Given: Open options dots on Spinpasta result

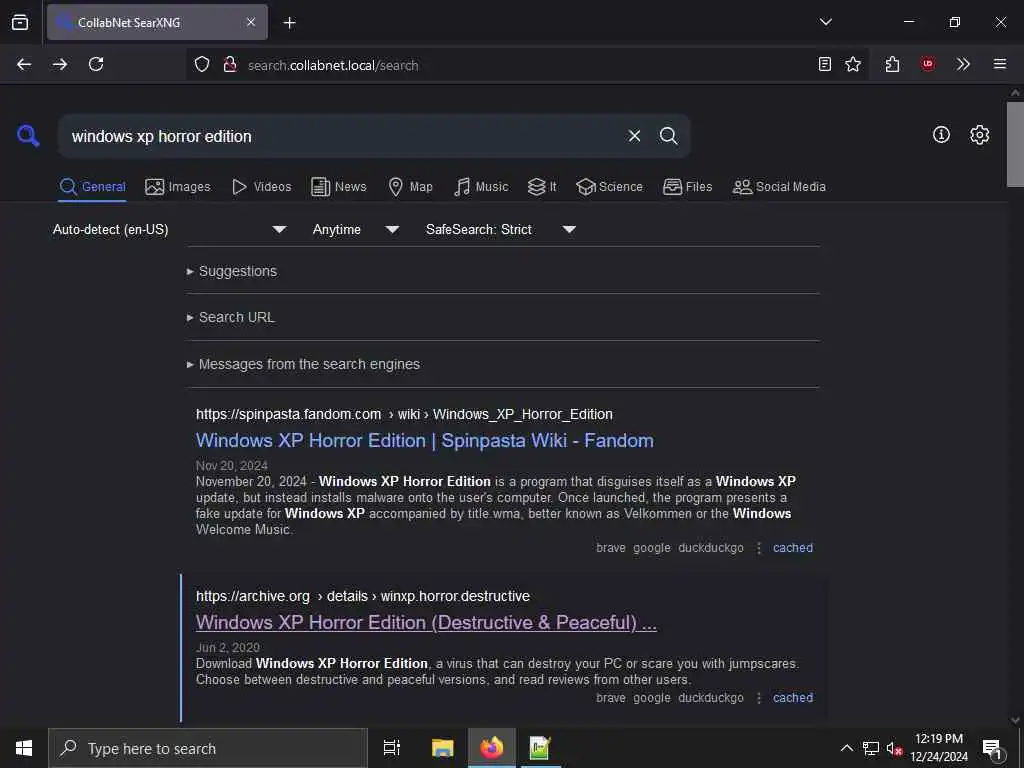Looking at the screenshot, I should (x=758, y=548).
